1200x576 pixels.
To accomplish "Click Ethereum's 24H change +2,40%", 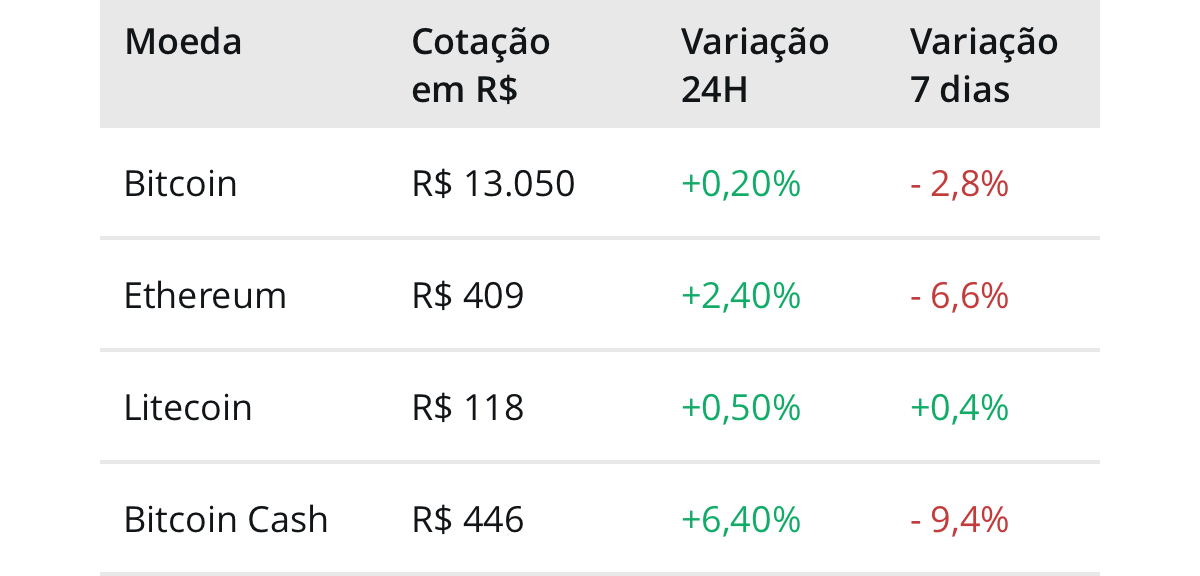I will [741, 296].
